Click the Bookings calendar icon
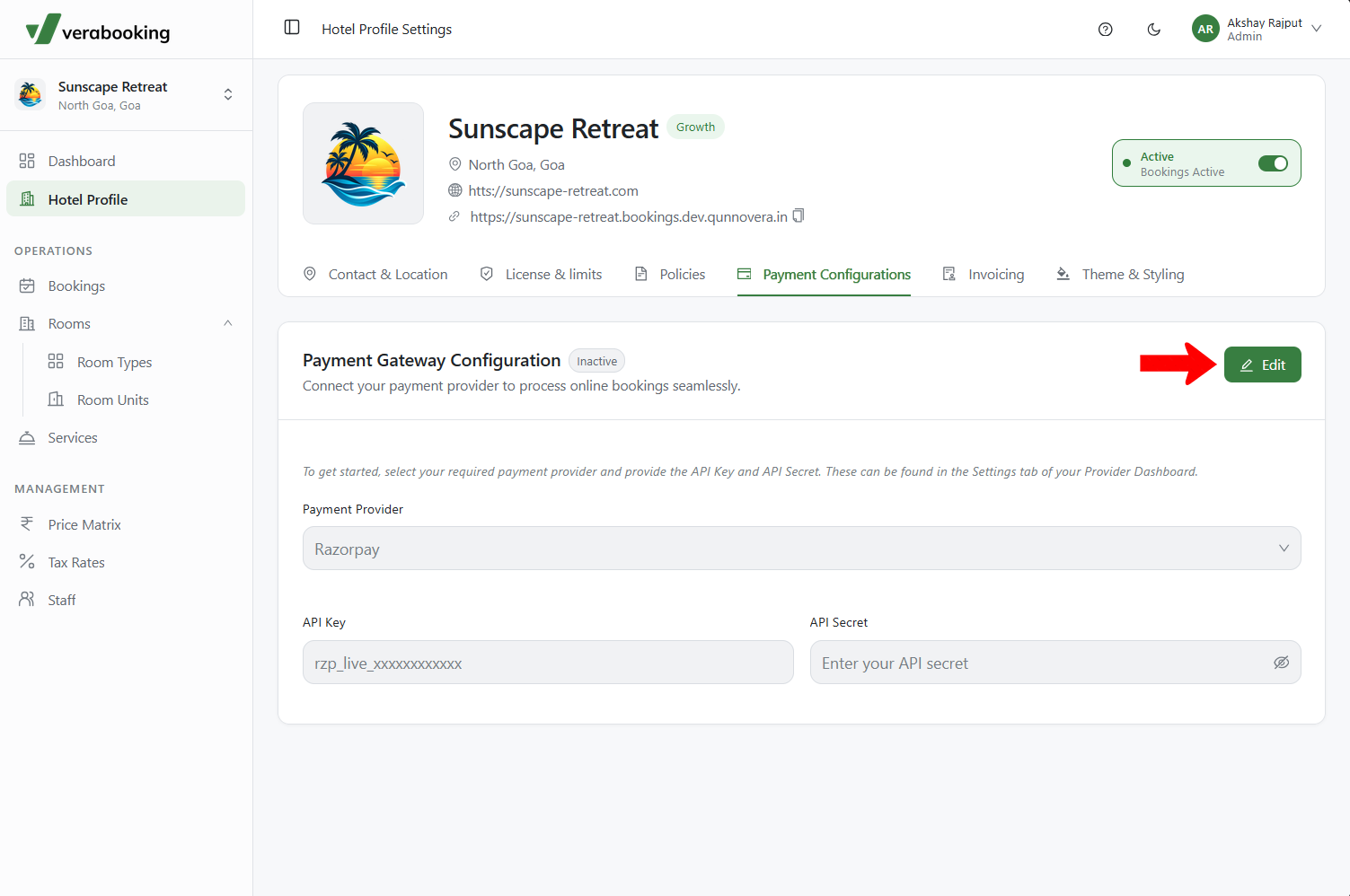 coord(27,285)
